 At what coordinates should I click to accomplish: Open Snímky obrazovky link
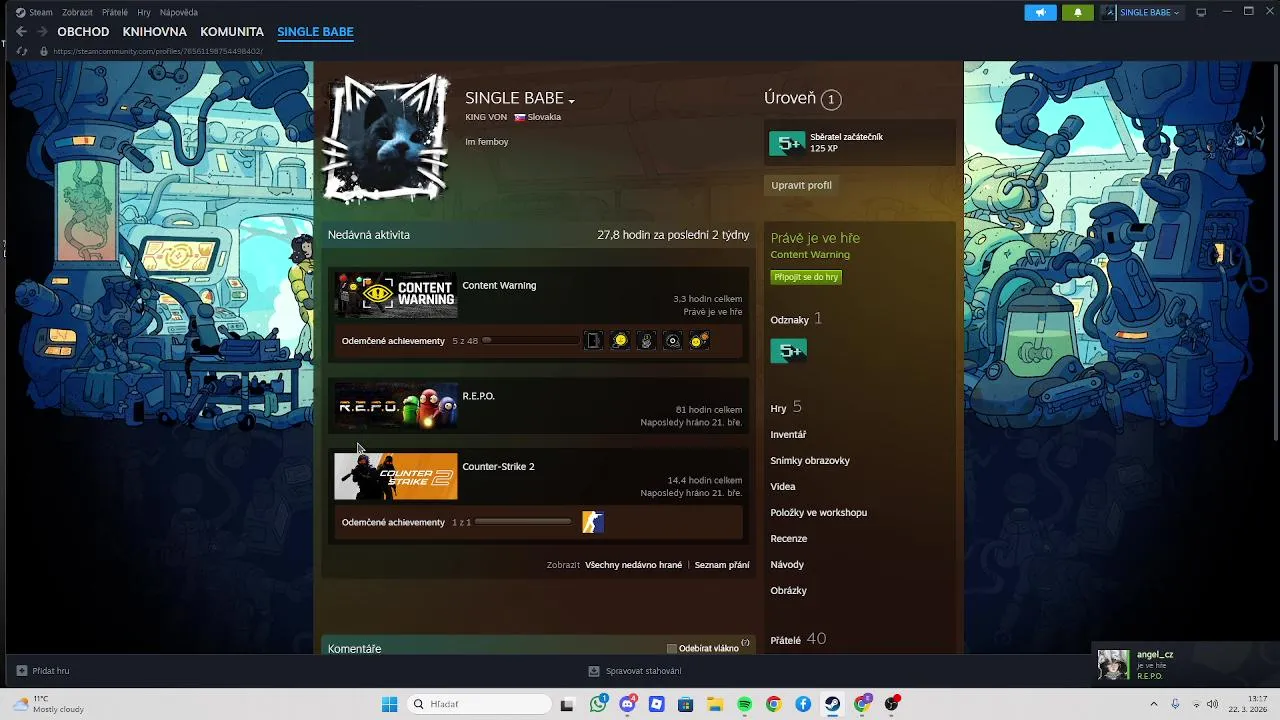point(810,461)
